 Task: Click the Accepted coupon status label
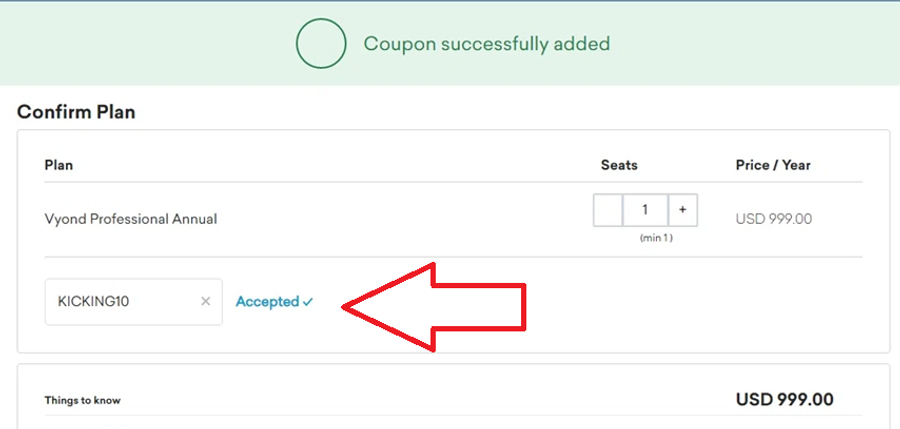[267, 301]
